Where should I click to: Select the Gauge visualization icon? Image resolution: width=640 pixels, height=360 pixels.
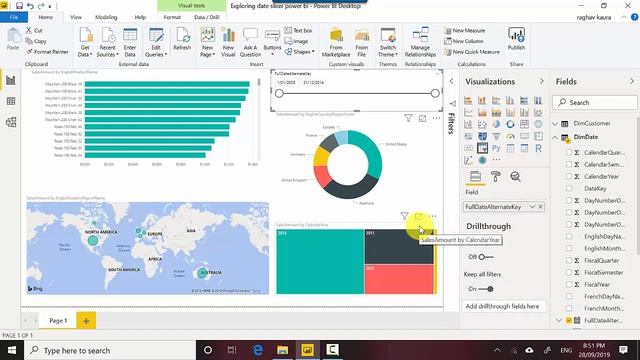(510, 136)
